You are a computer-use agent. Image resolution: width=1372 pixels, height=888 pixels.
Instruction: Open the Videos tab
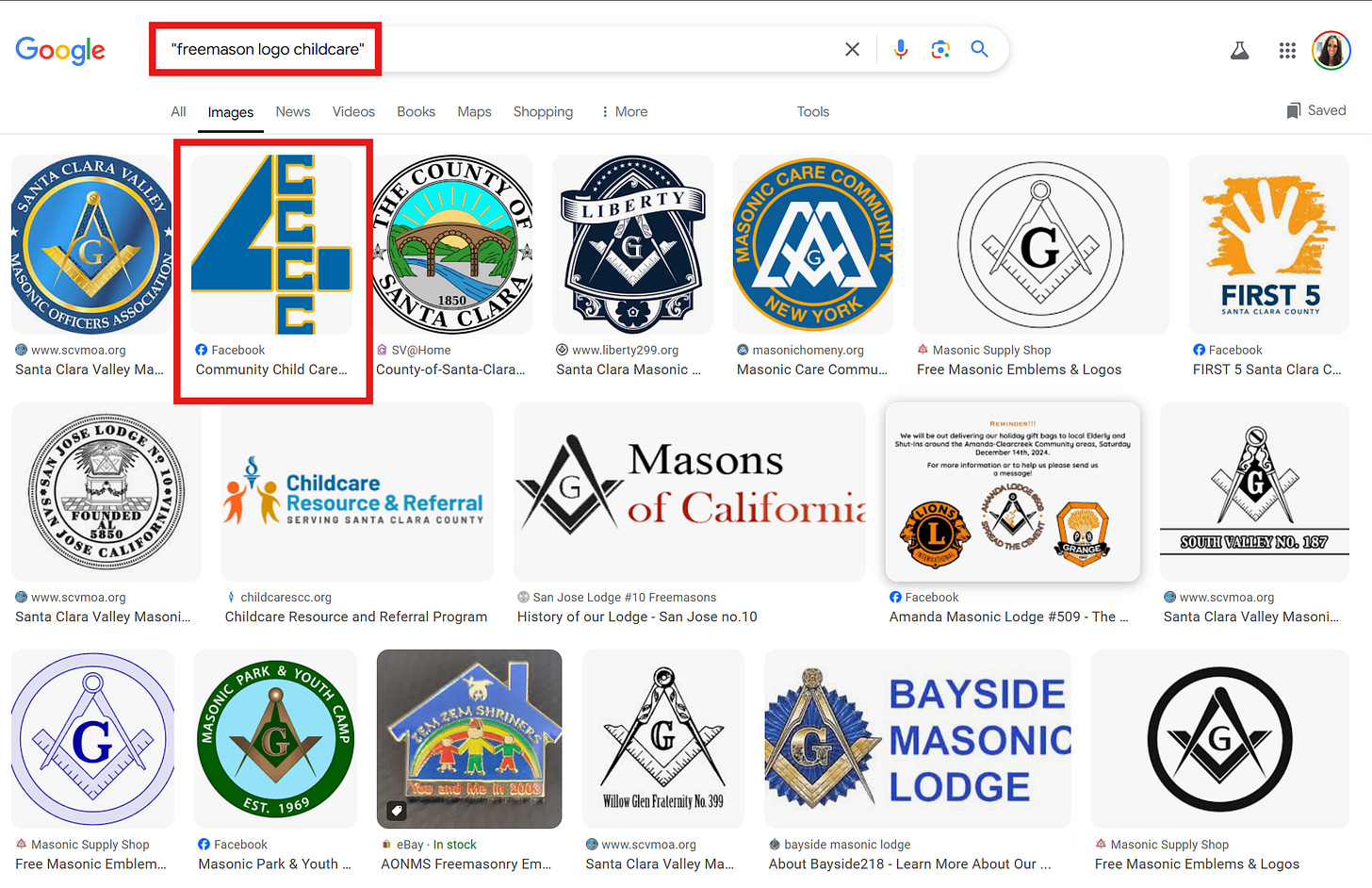[353, 111]
